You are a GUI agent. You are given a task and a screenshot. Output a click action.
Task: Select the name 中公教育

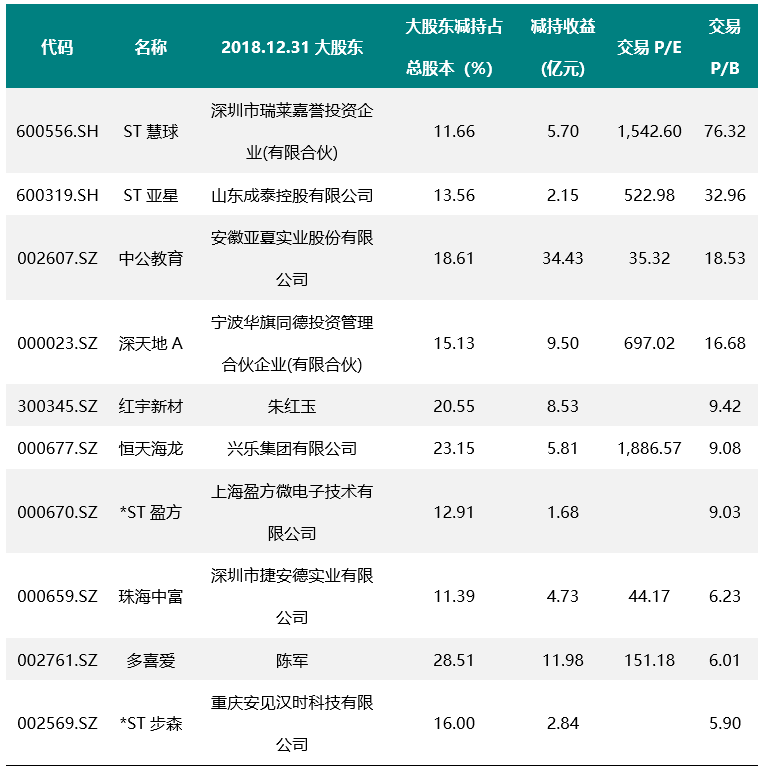[x=150, y=258]
